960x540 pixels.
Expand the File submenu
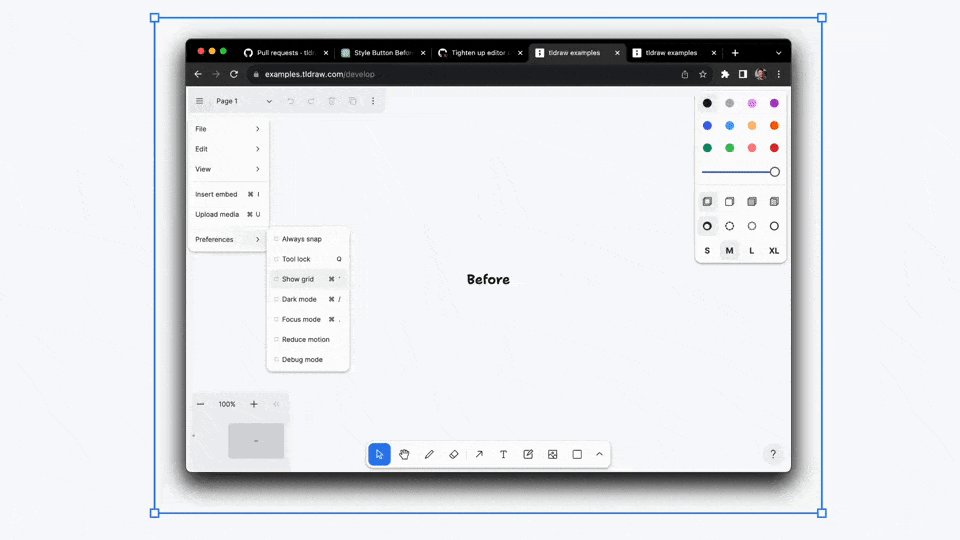coord(228,129)
